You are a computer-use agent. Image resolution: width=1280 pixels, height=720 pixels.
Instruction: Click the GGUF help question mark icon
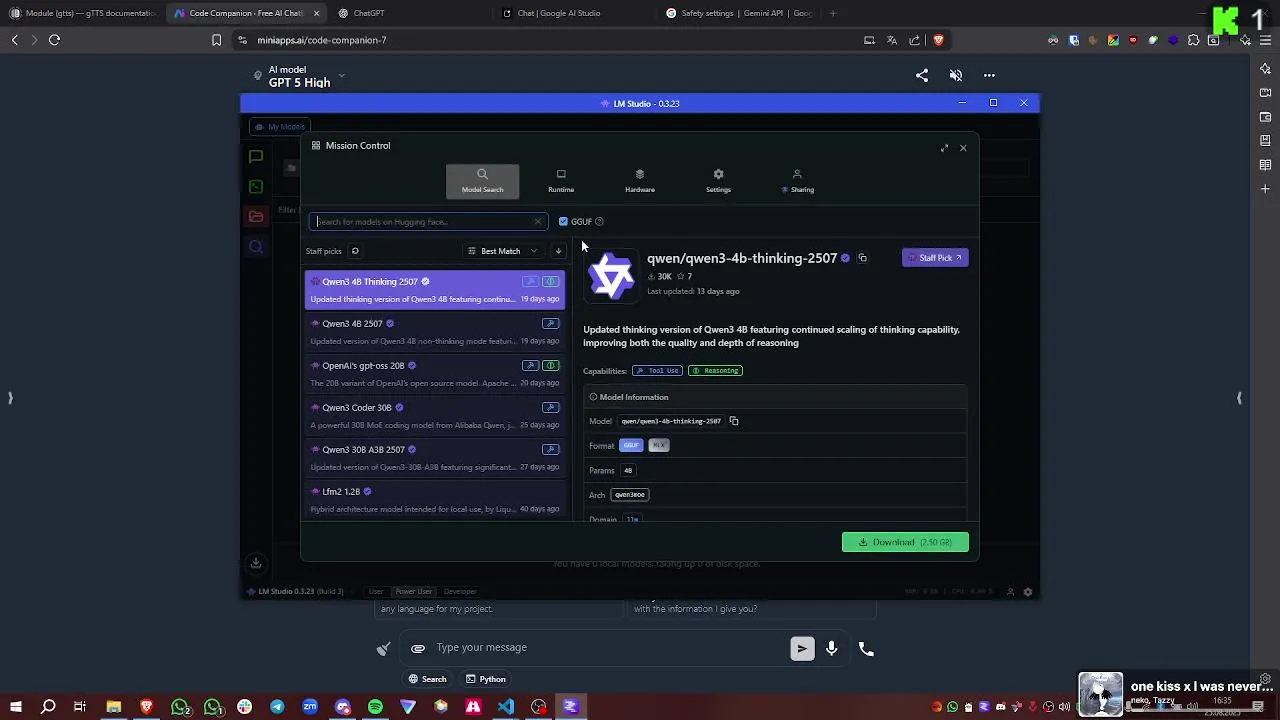pos(599,222)
